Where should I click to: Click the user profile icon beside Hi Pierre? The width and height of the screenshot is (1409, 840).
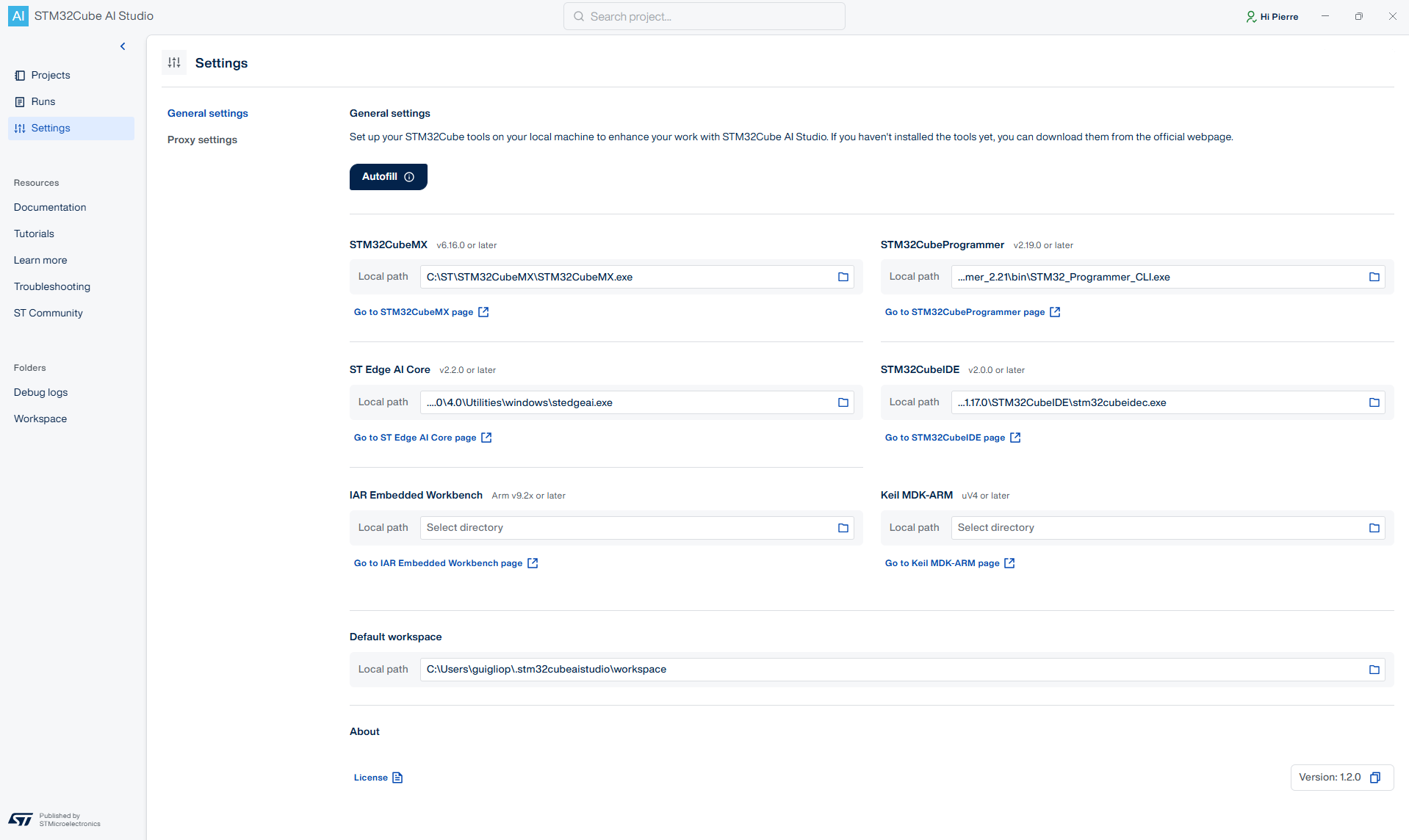pos(1251,17)
